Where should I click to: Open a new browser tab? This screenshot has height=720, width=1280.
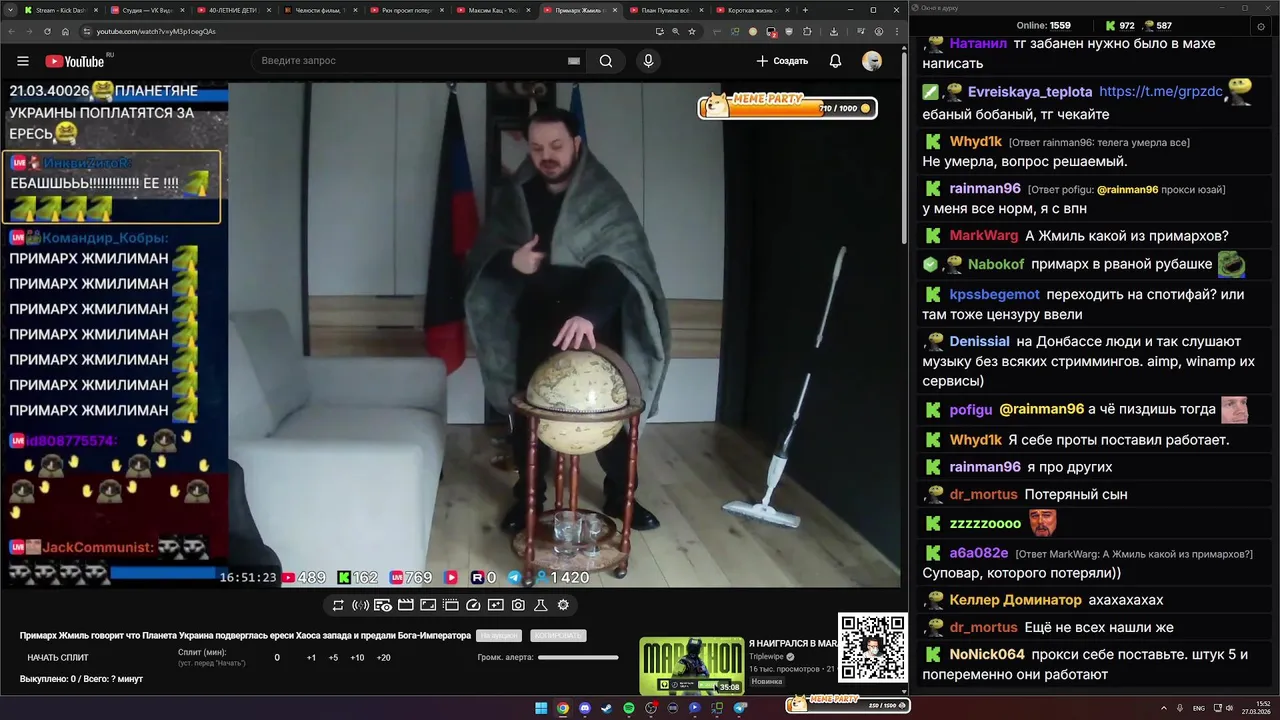pyautogui.click(x=805, y=10)
